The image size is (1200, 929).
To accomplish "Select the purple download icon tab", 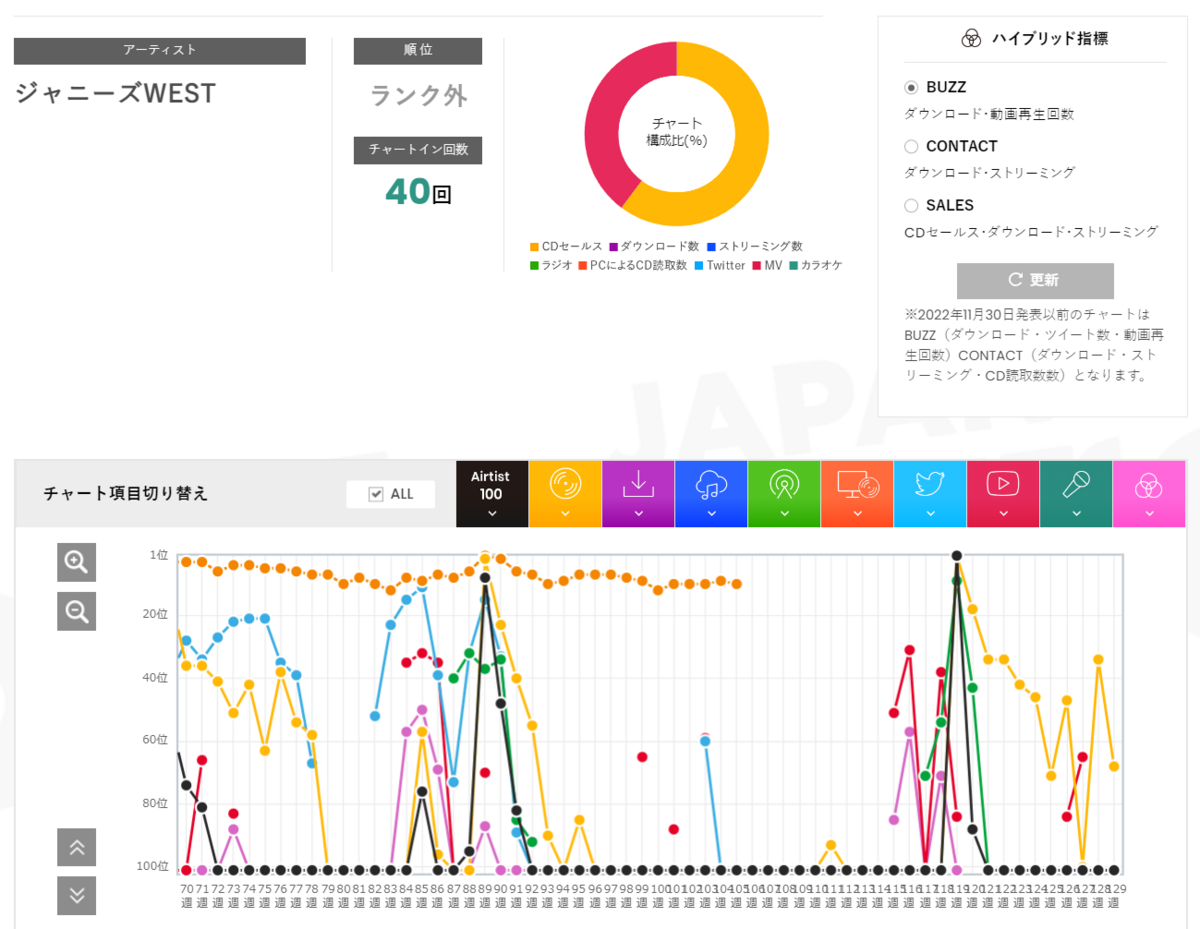I will point(638,493).
